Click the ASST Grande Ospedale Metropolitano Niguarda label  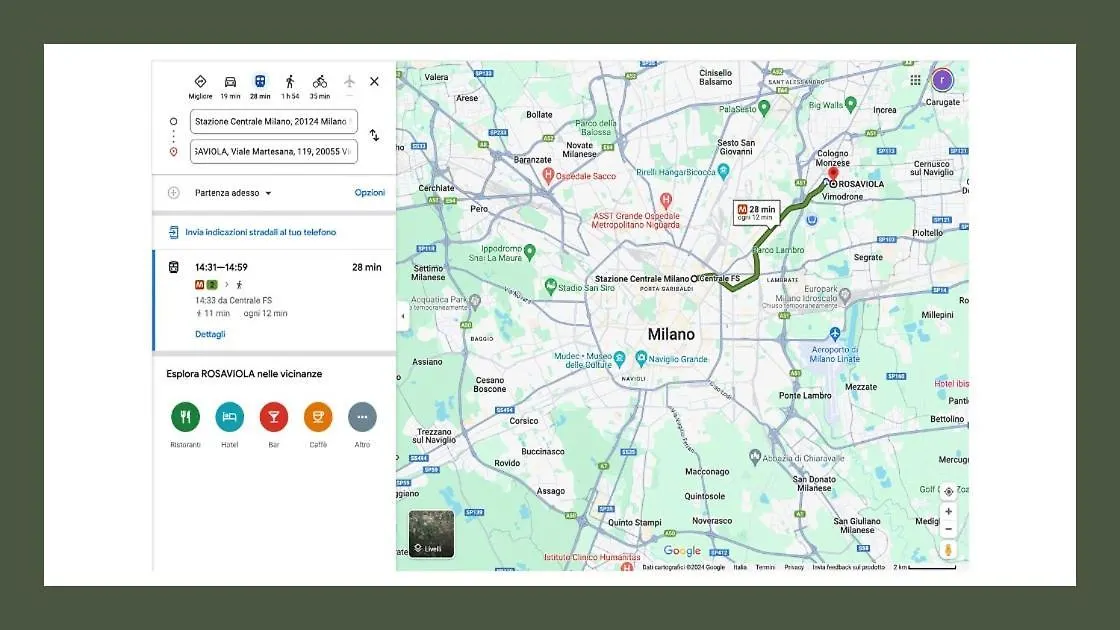636,220
